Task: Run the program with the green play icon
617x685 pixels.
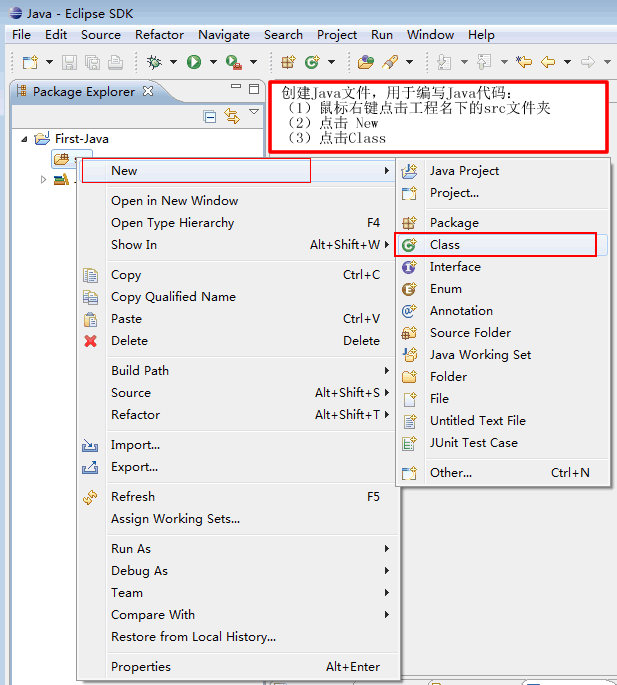Action: point(194,62)
